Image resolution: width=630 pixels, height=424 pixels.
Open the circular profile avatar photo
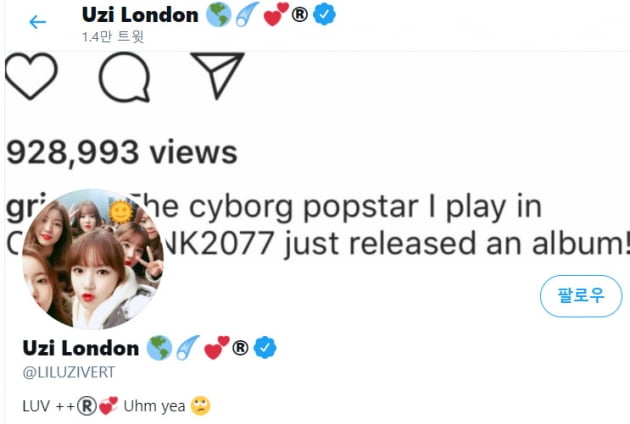[x=93, y=259]
